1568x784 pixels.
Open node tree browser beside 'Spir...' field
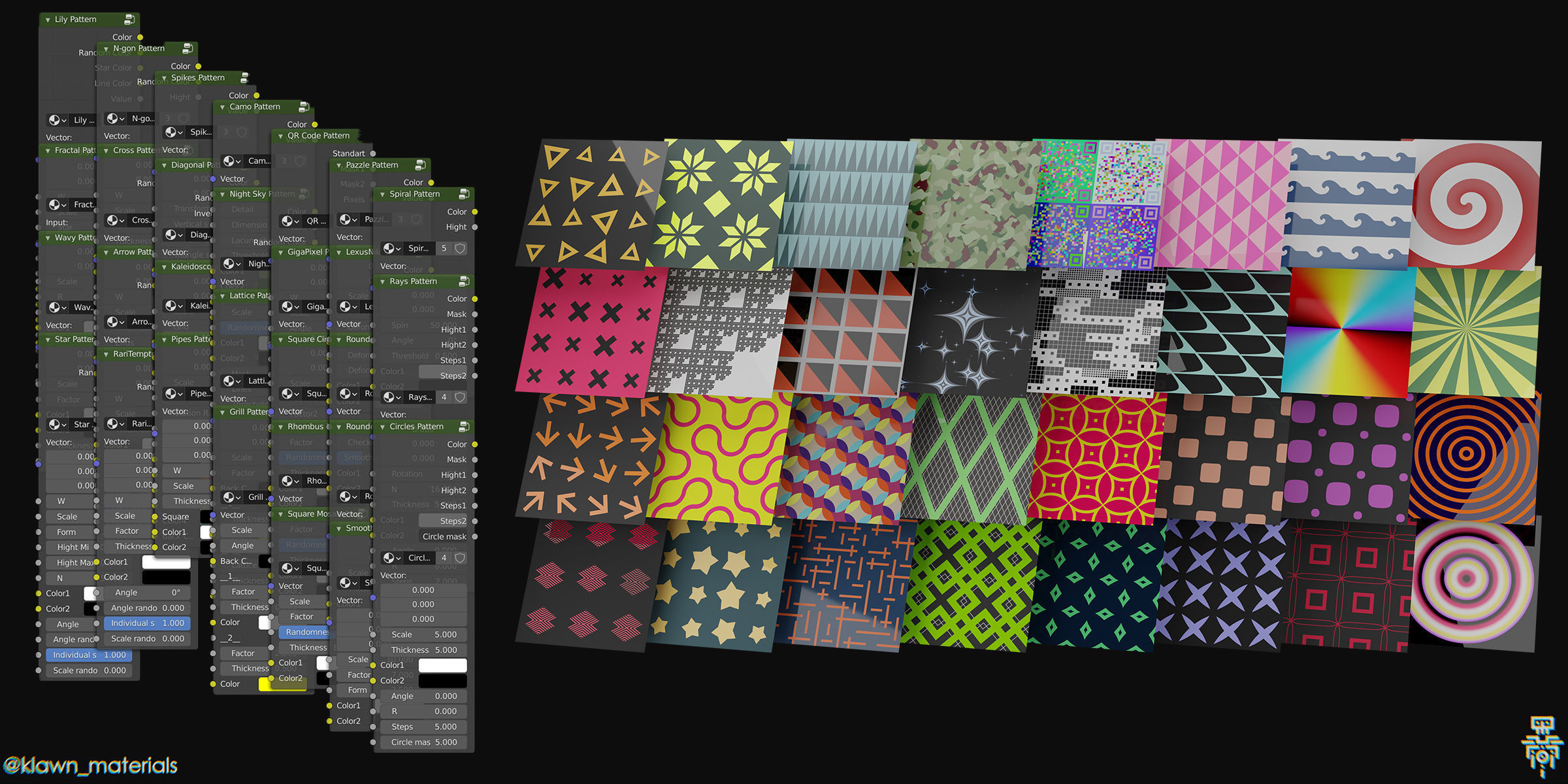(x=392, y=248)
